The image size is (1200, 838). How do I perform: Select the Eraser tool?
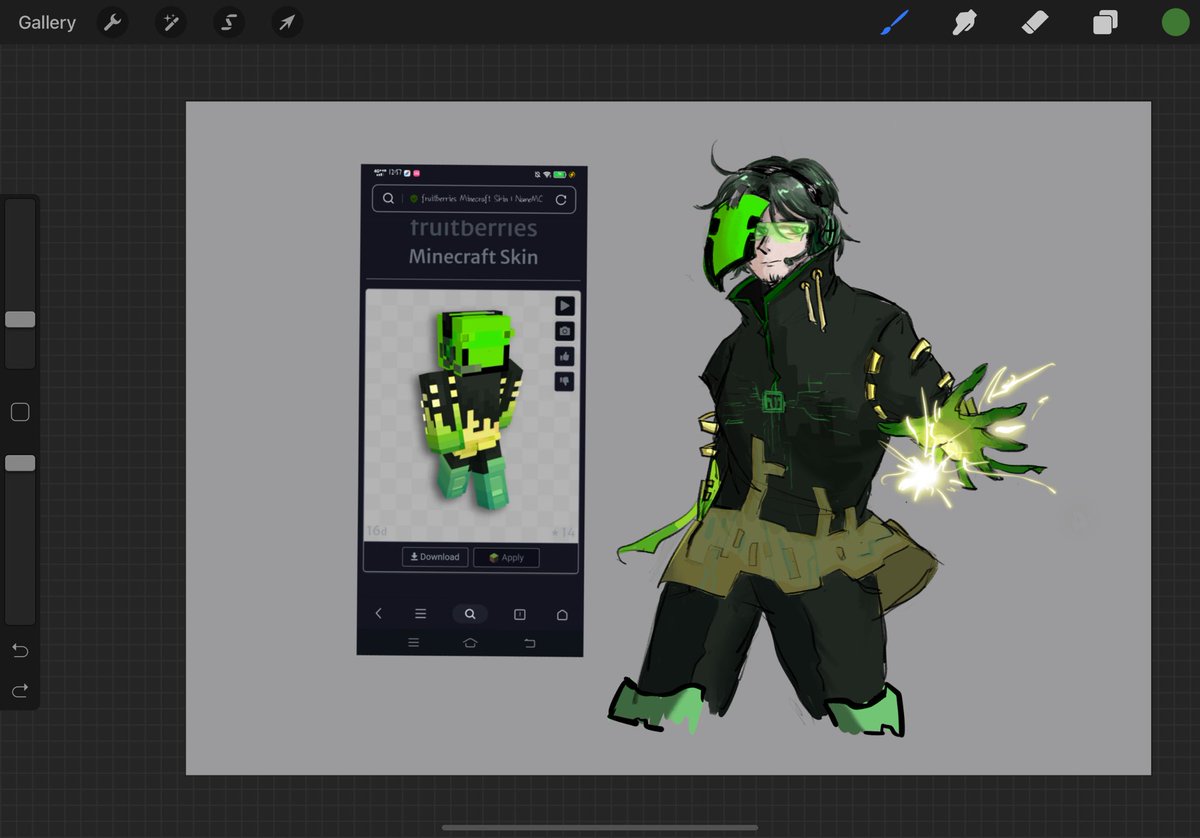tap(1035, 22)
